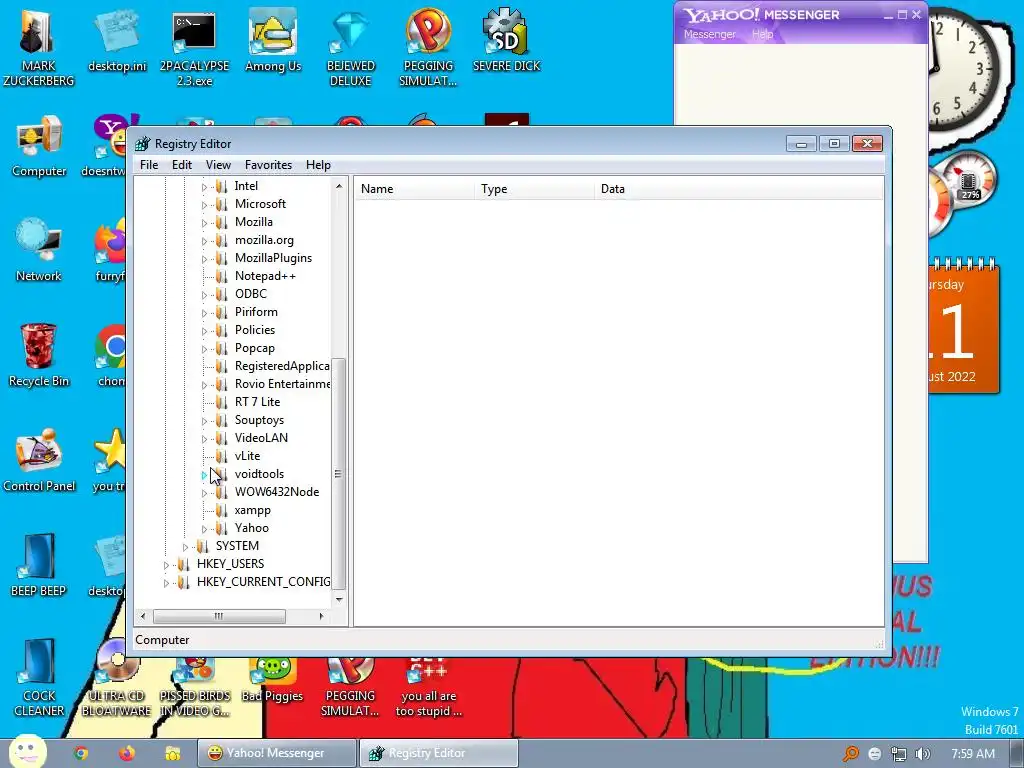Viewport: 1024px width, 768px height.
Task: Click the Recycle Bin icon
Action: (x=39, y=356)
